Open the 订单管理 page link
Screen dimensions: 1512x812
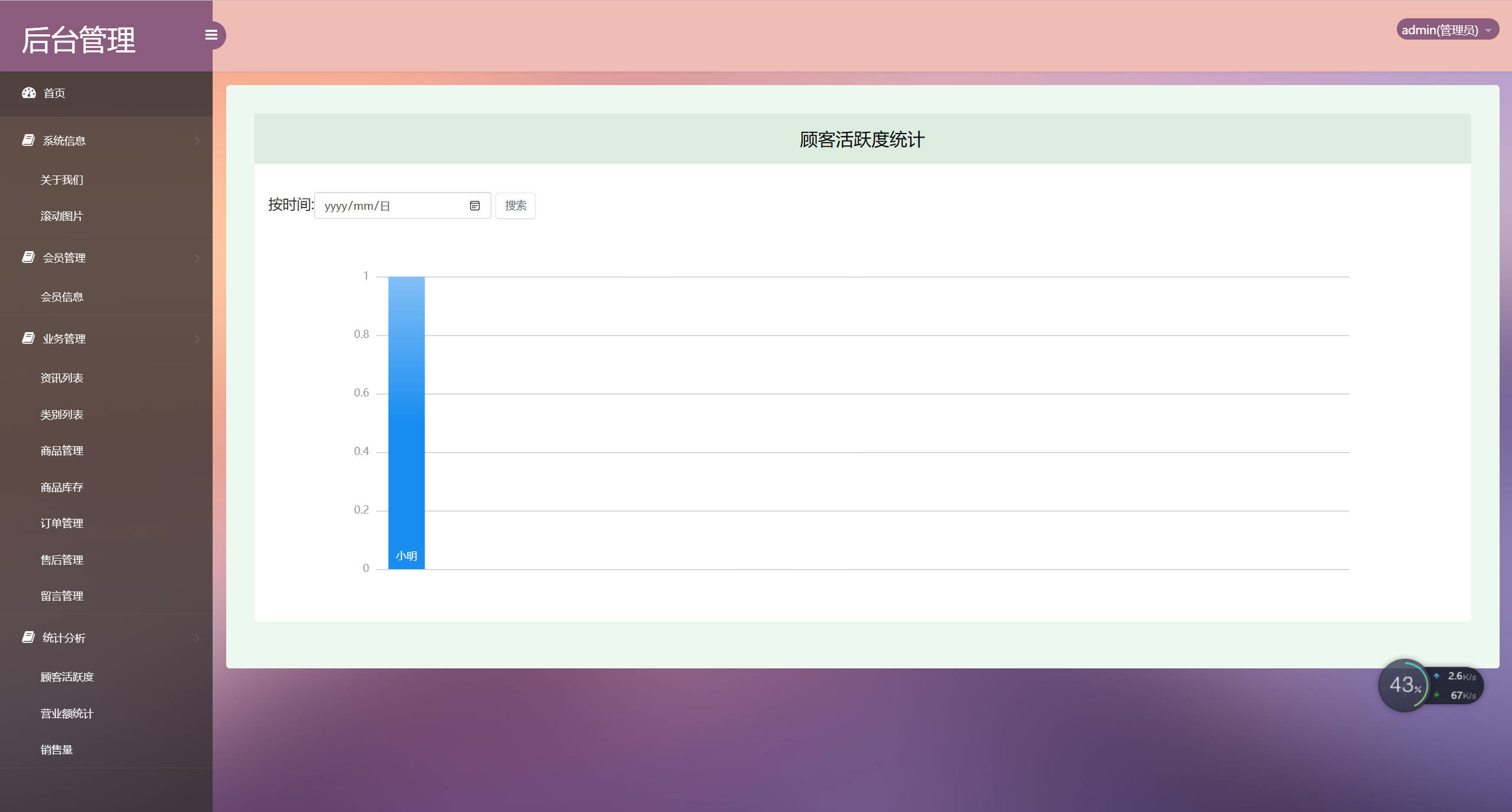(61, 523)
